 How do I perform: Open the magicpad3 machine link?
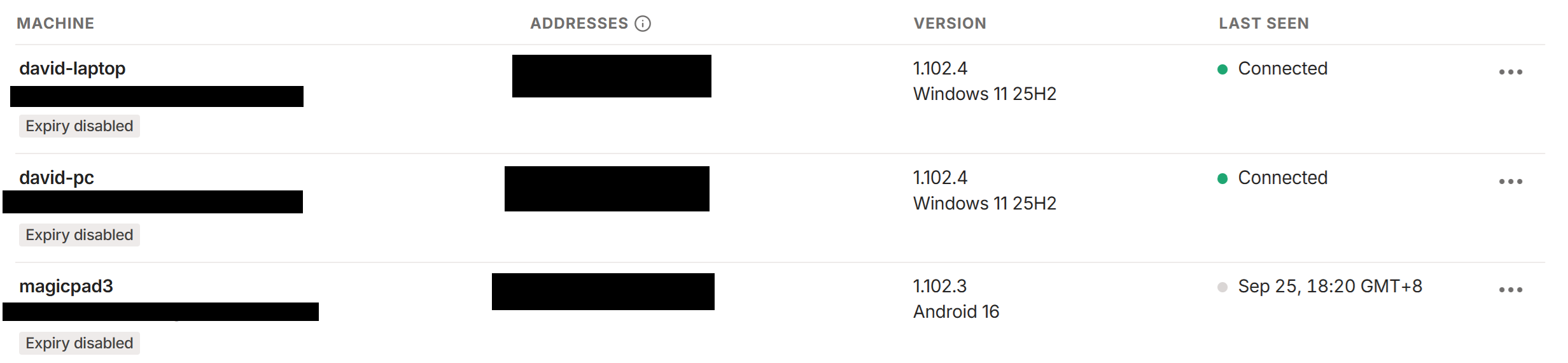coord(66,287)
